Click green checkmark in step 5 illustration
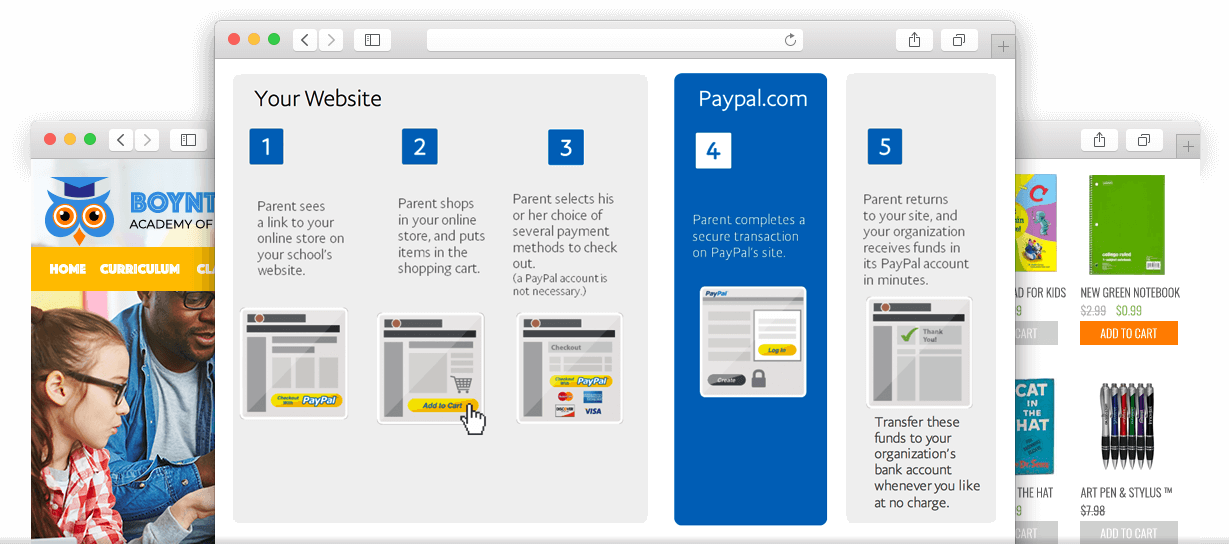The height and width of the screenshot is (544, 1229). click(x=908, y=334)
